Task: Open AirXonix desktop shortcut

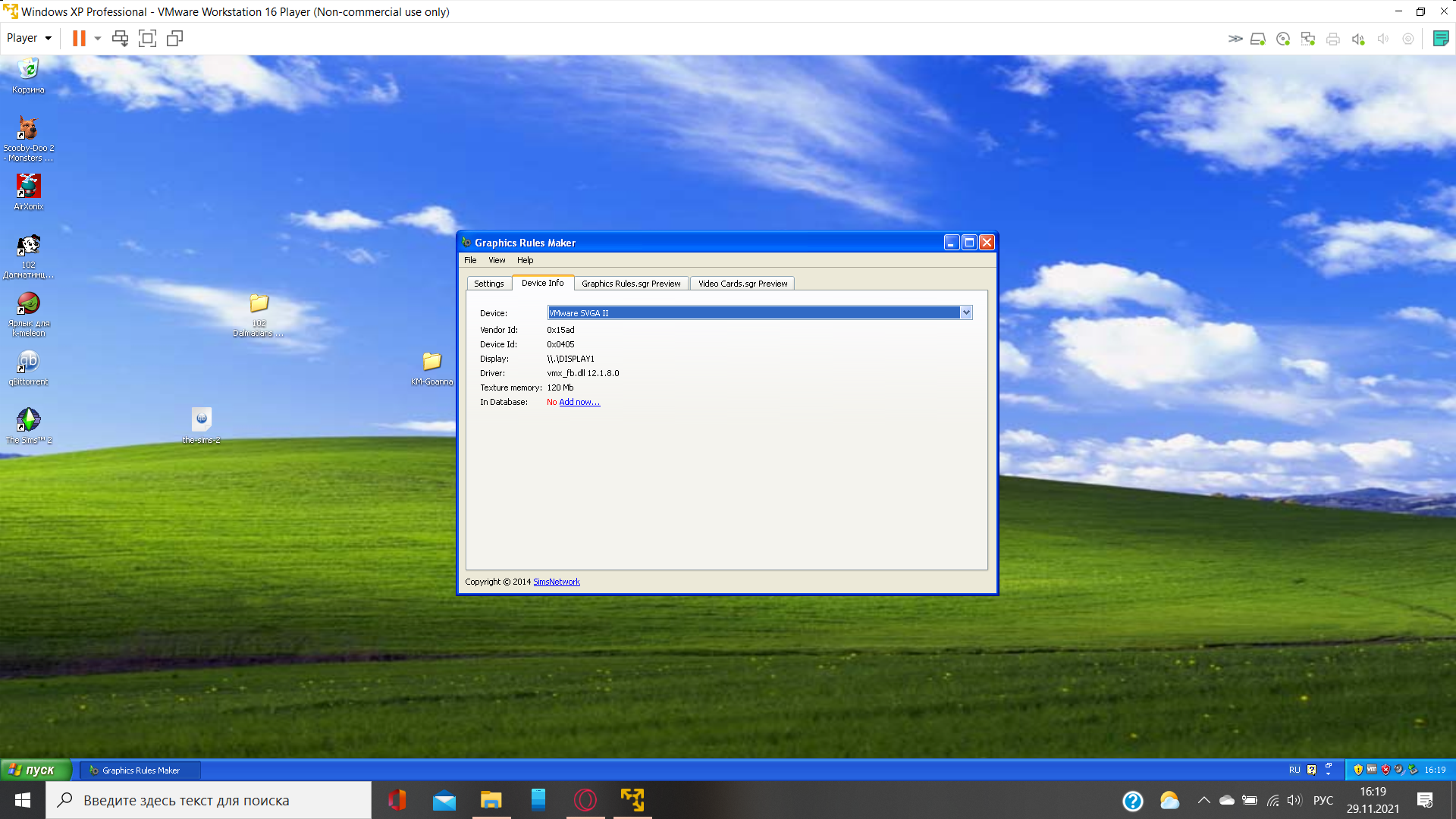Action: [x=28, y=187]
